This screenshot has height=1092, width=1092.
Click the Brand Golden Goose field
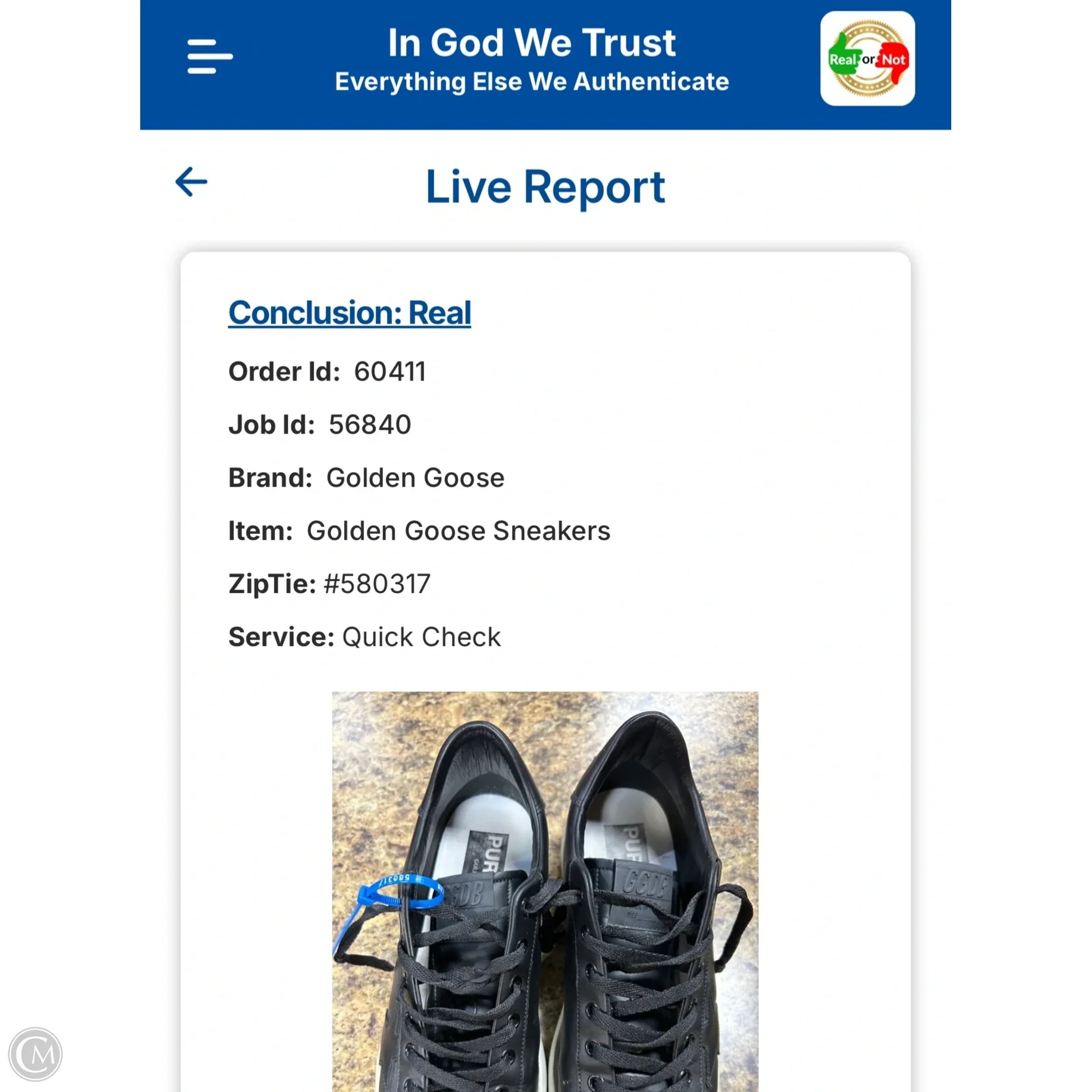coord(366,478)
